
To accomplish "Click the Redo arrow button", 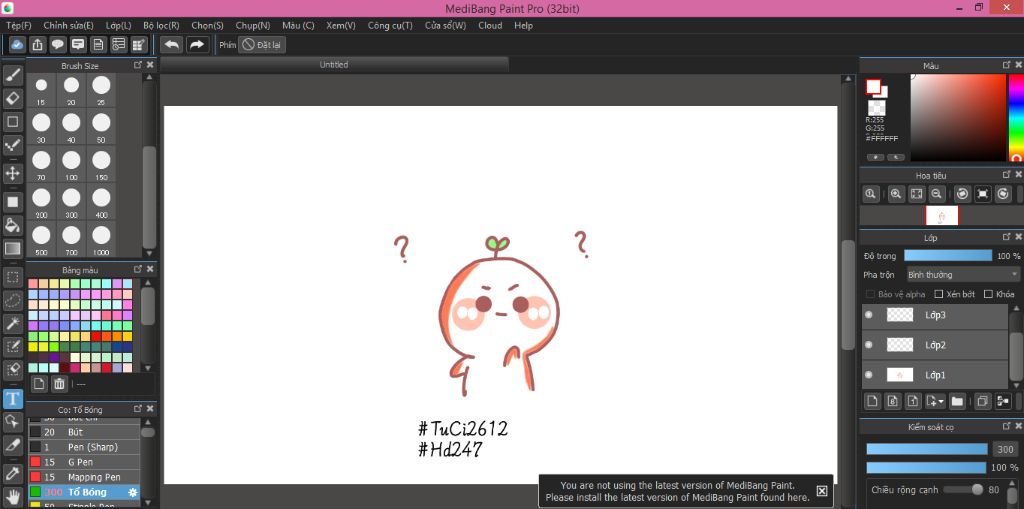I will [197, 44].
